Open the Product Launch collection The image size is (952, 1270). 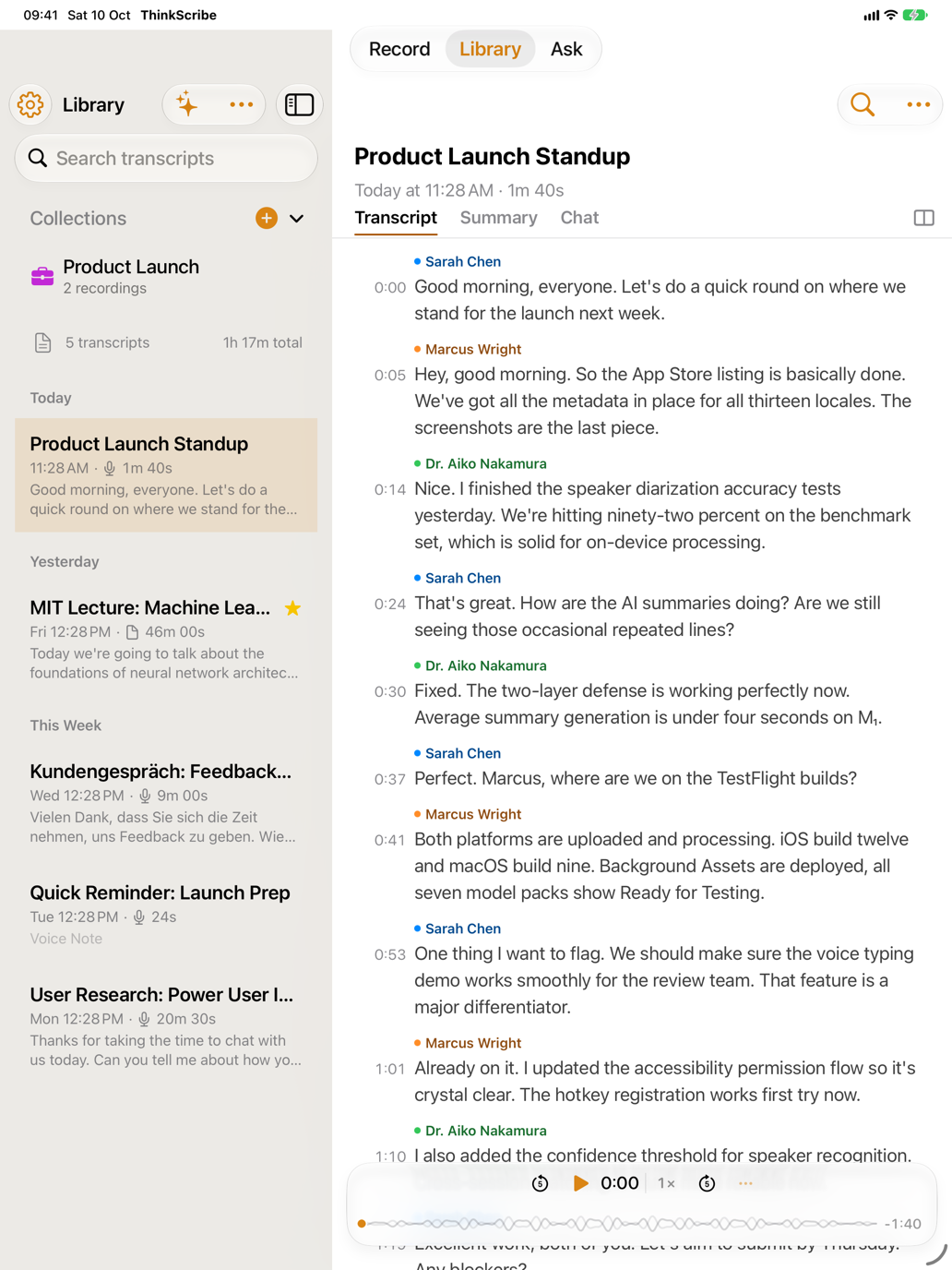point(166,276)
